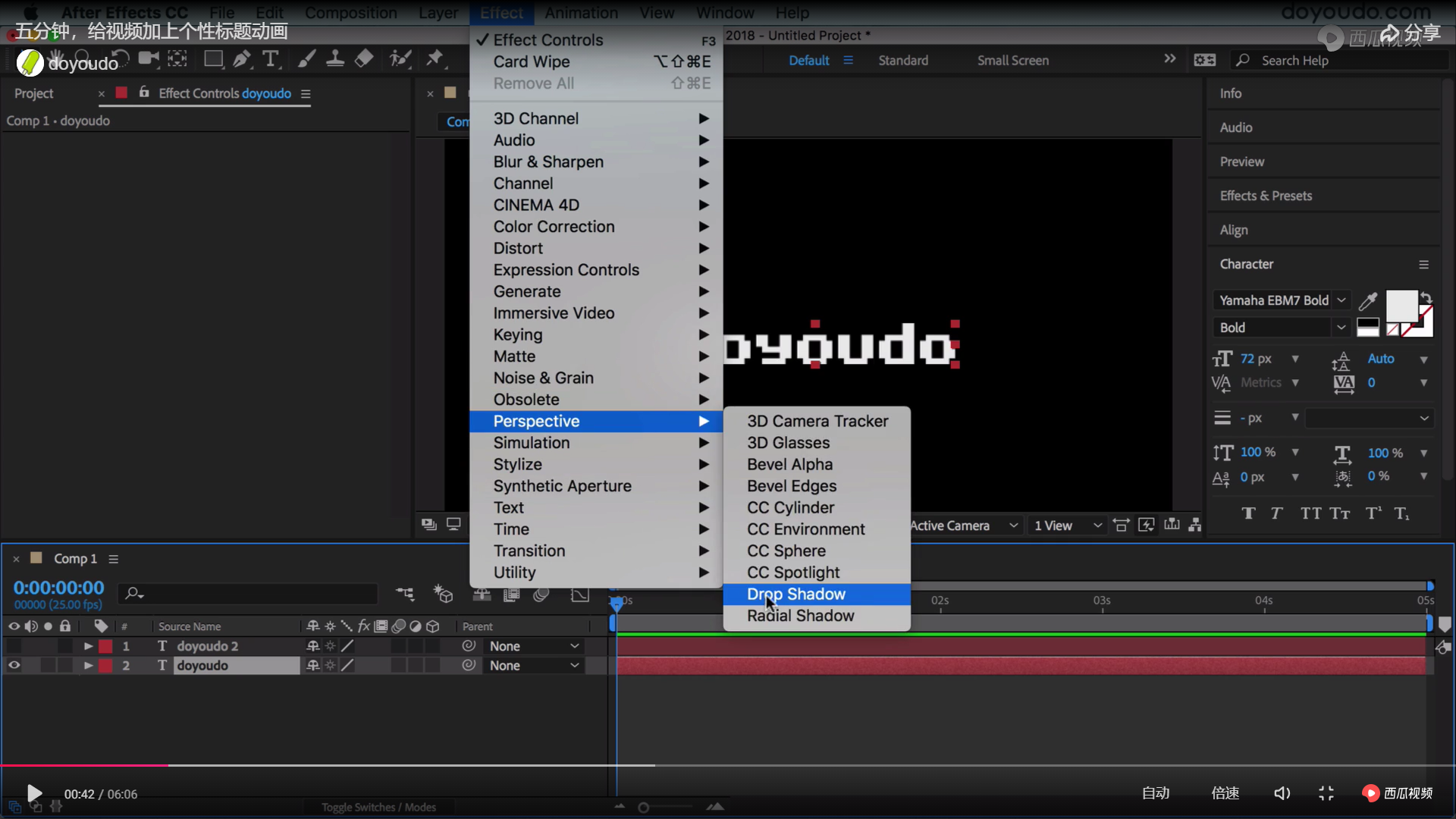Image resolution: width=1456 pixels, height=819 pixels.
Task: Toggle the lock on Effect Controls panel
Action: tap(144, 93)
